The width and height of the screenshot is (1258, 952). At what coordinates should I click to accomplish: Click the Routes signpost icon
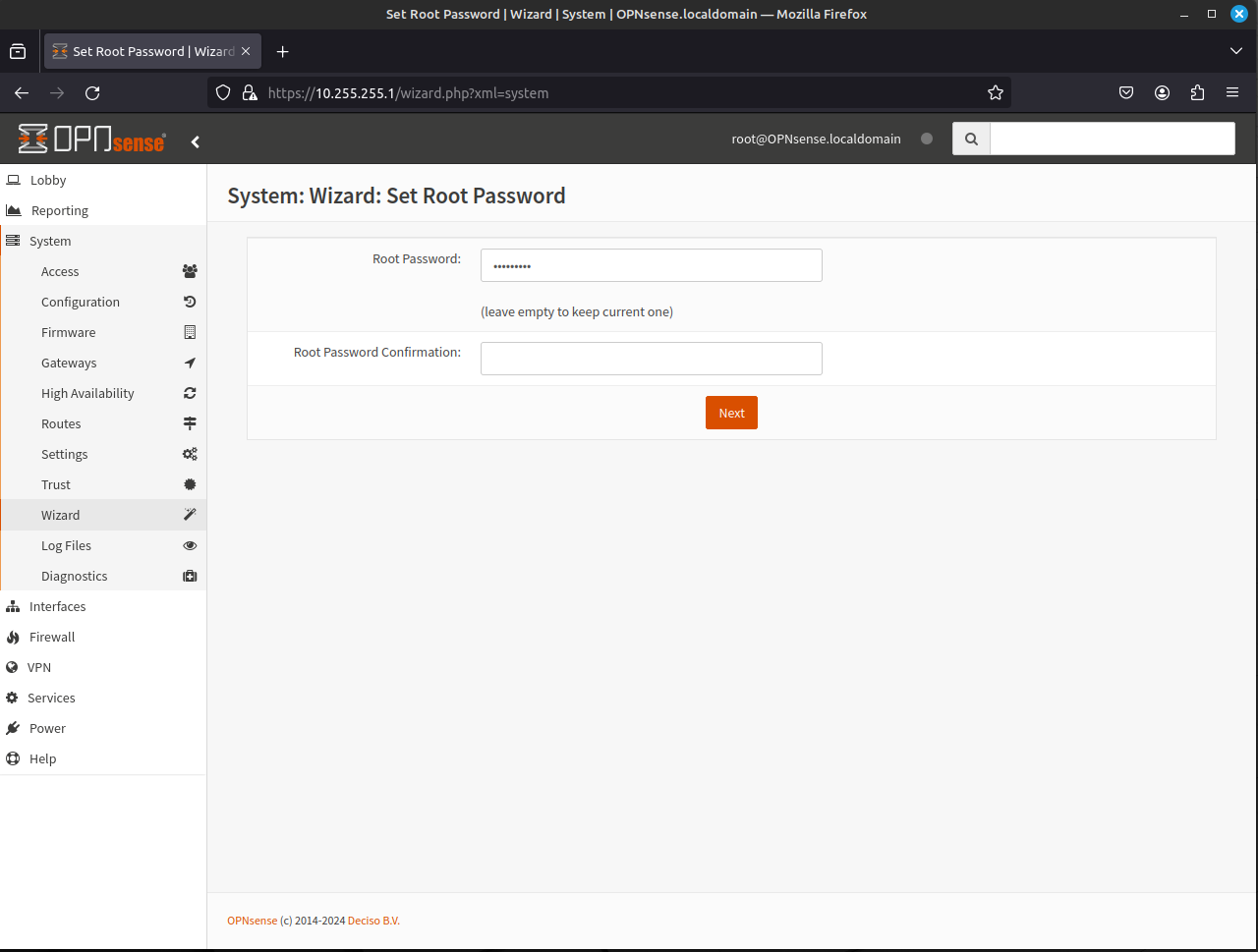click(190, 423)
